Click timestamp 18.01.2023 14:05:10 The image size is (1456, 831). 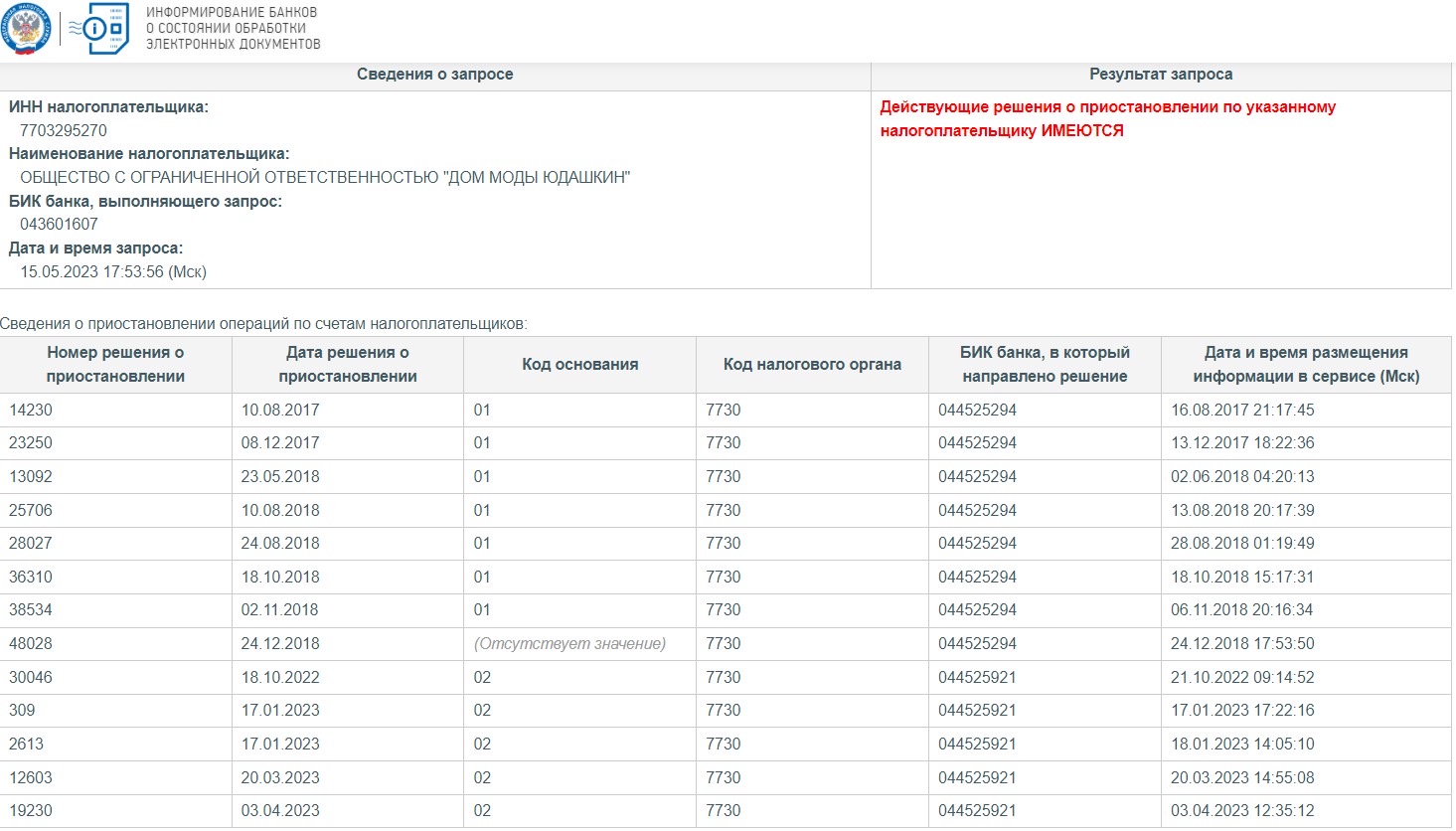tap(1242, 745)
